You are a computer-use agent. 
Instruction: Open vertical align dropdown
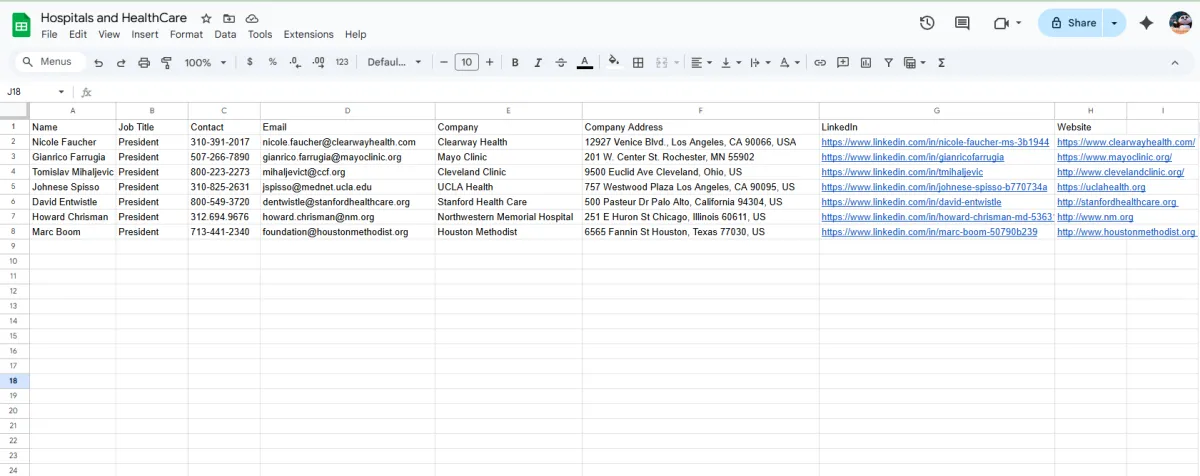[731, 62]
